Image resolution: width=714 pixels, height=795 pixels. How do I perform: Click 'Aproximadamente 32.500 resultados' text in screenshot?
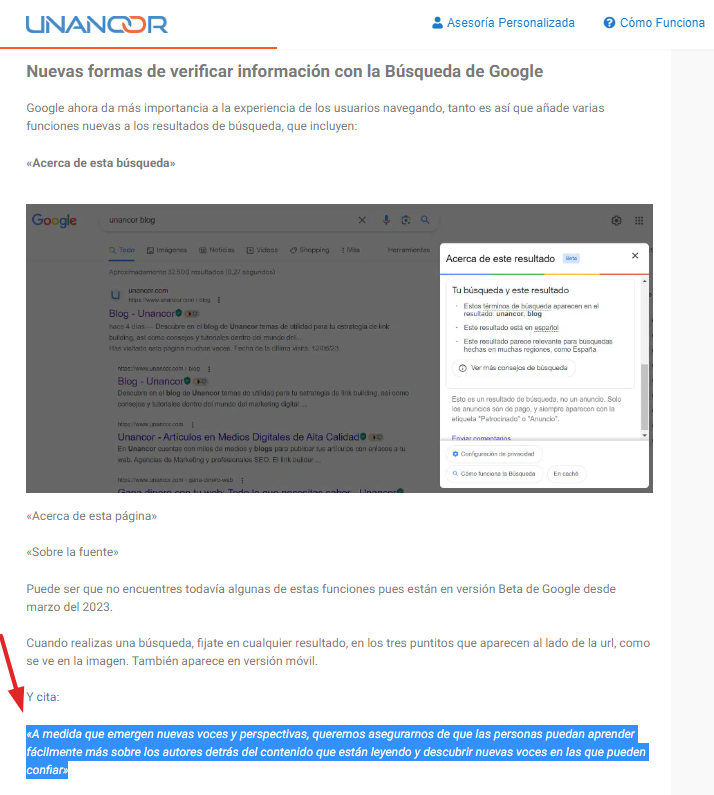click(x=192, y=272)
